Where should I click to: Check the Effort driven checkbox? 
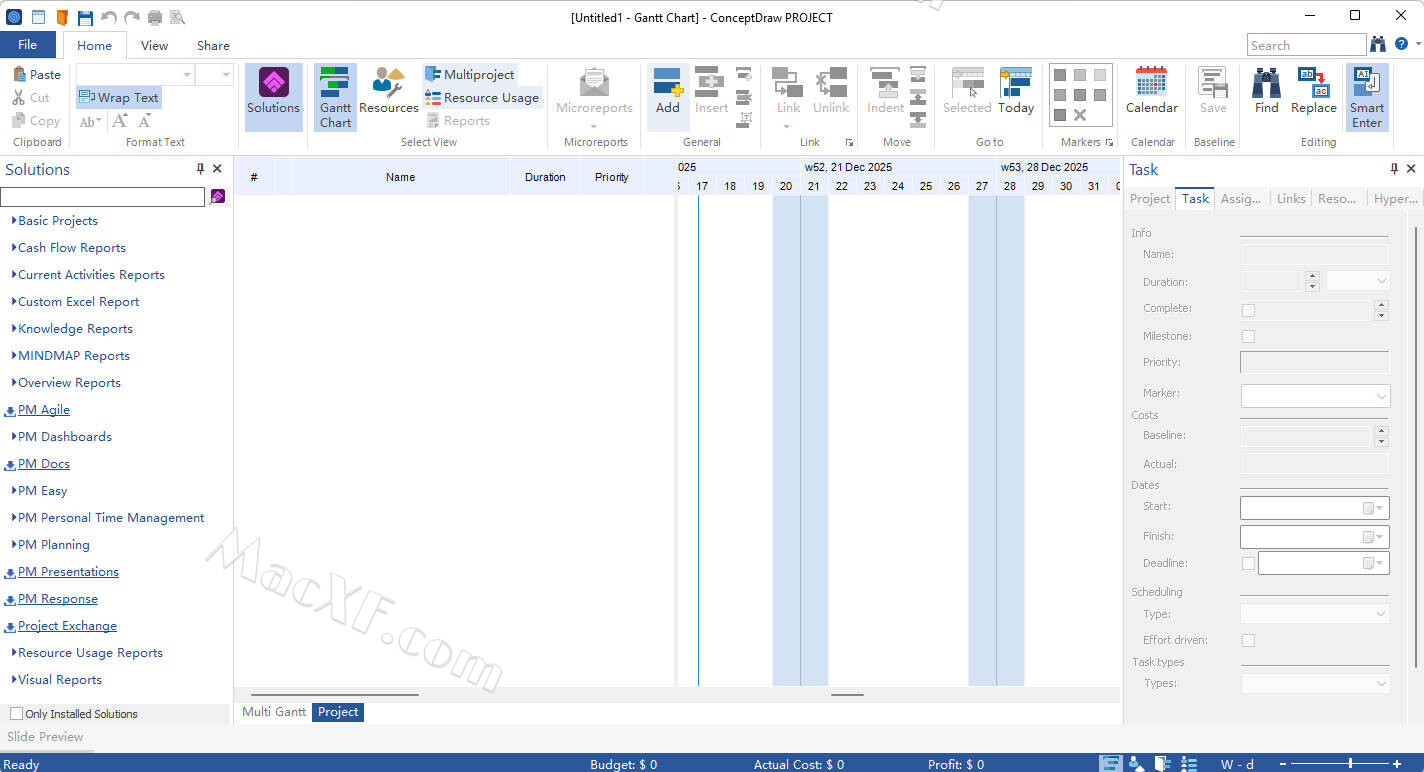pyautogui.click(x=1248, y=641)
